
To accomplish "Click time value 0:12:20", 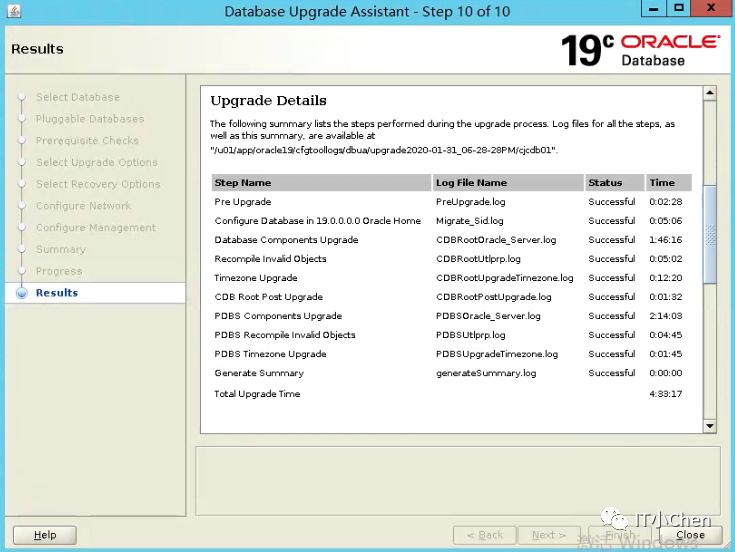I will 666,278.
